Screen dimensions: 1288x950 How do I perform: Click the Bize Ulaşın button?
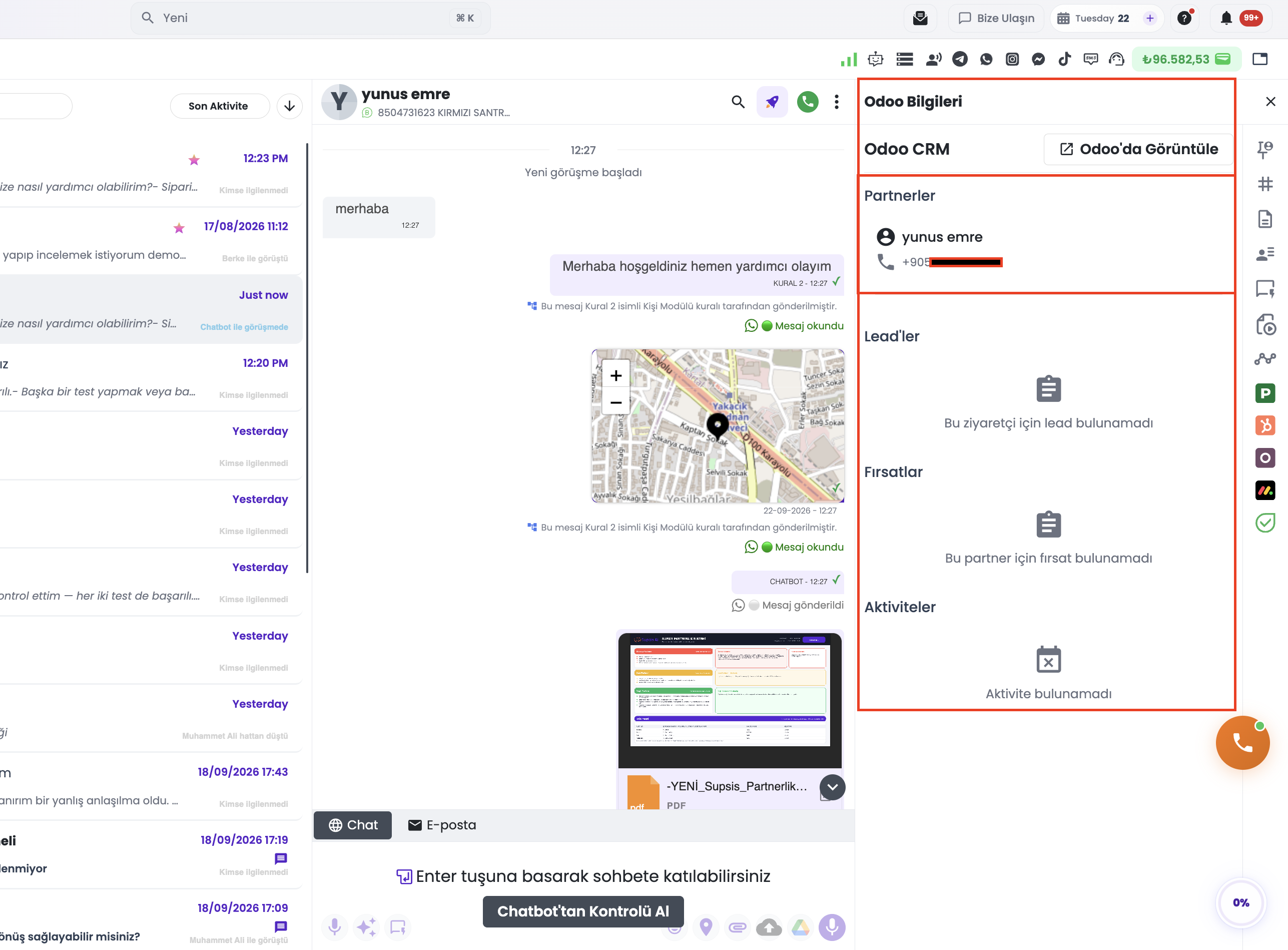point(996,19)
